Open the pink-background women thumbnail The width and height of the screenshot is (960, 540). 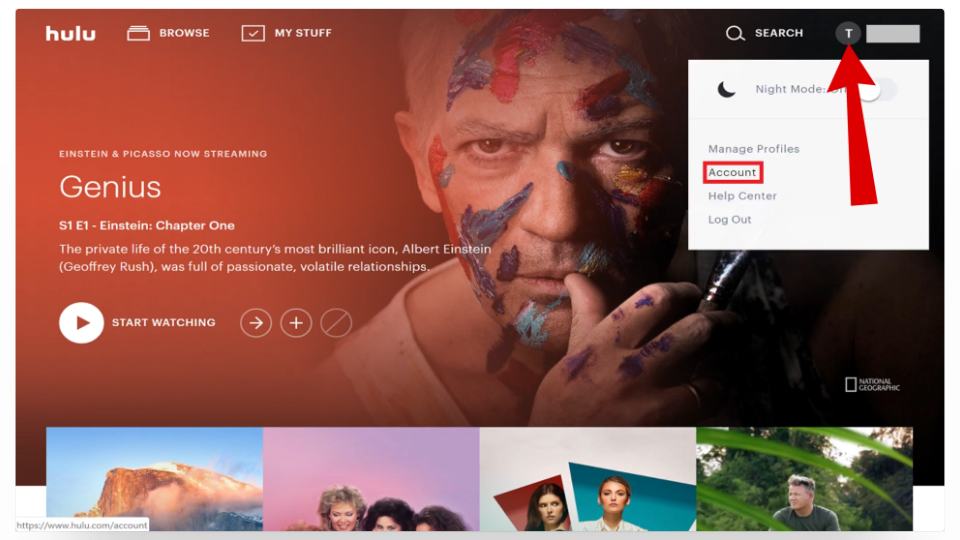tap(371, 479)
